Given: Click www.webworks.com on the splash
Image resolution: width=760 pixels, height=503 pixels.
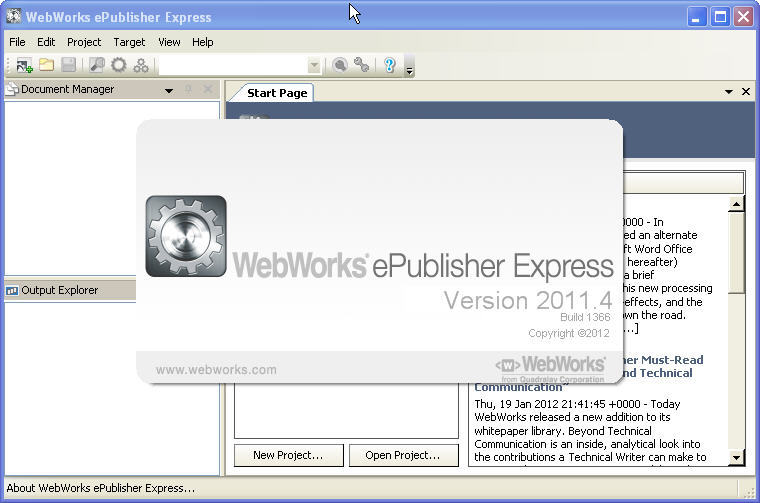Looking at the screenshot, I should [216, 370].
